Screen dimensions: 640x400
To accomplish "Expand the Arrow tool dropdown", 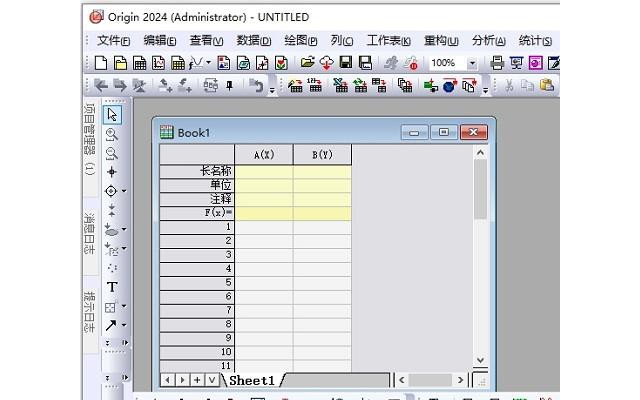I will coord(124,325).
